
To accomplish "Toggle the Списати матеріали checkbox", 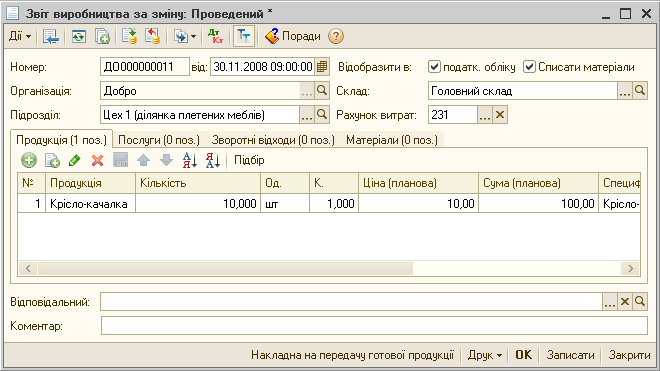I will pos(529,67).
